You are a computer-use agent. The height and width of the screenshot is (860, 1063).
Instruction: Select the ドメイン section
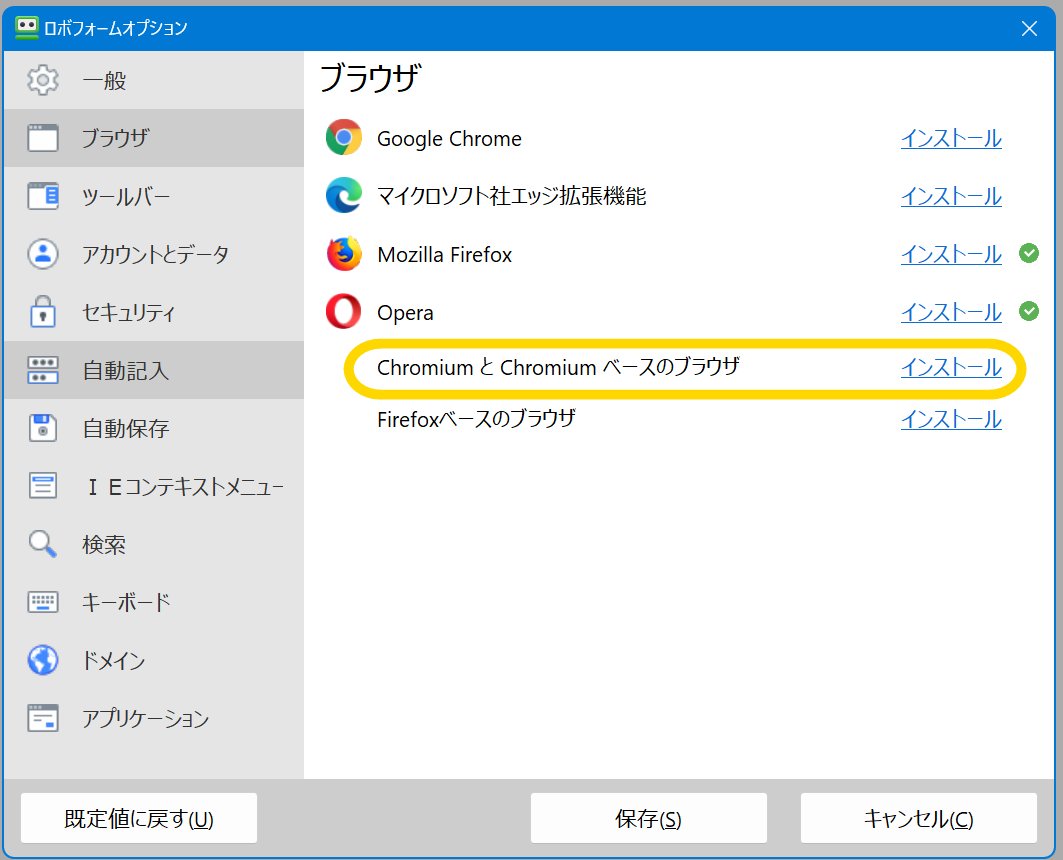(x=154, y=660)
